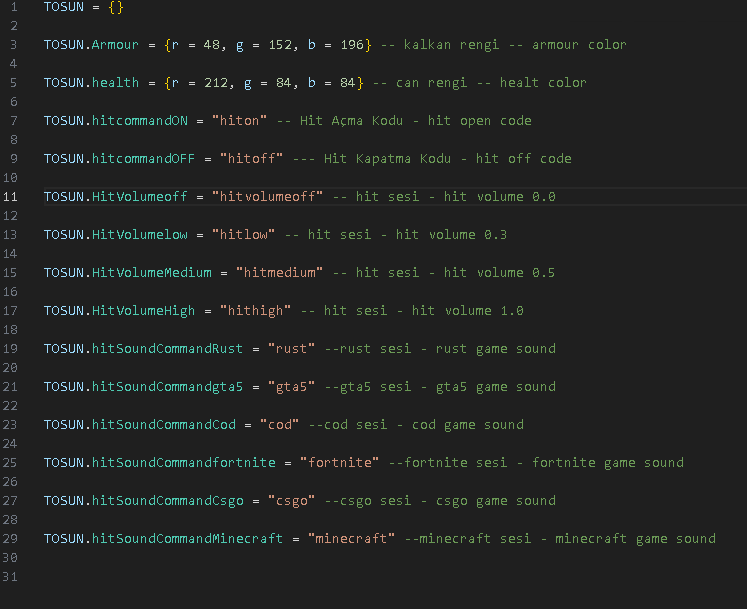Click the 'Hit Kapatma Kodu' comment
The image size is (747, 609).
[x=387, y=159]
